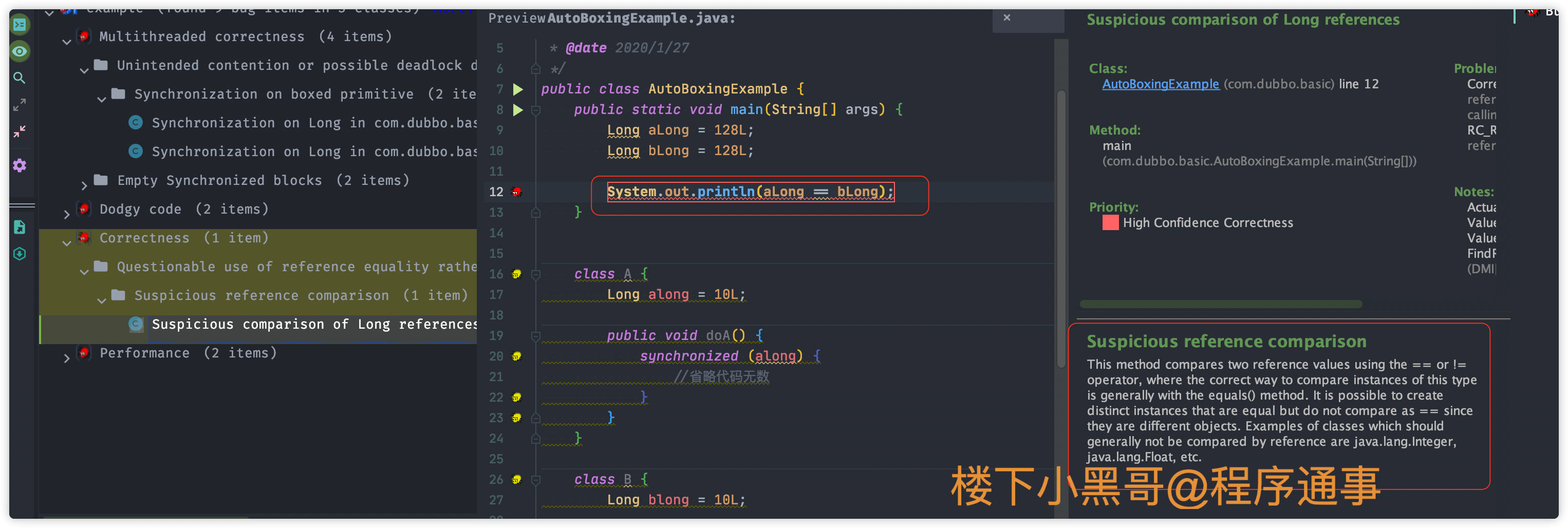1568x528 pixels.
Task: Click the search magnifier icon in sidebar
Action: click(20, 78)
